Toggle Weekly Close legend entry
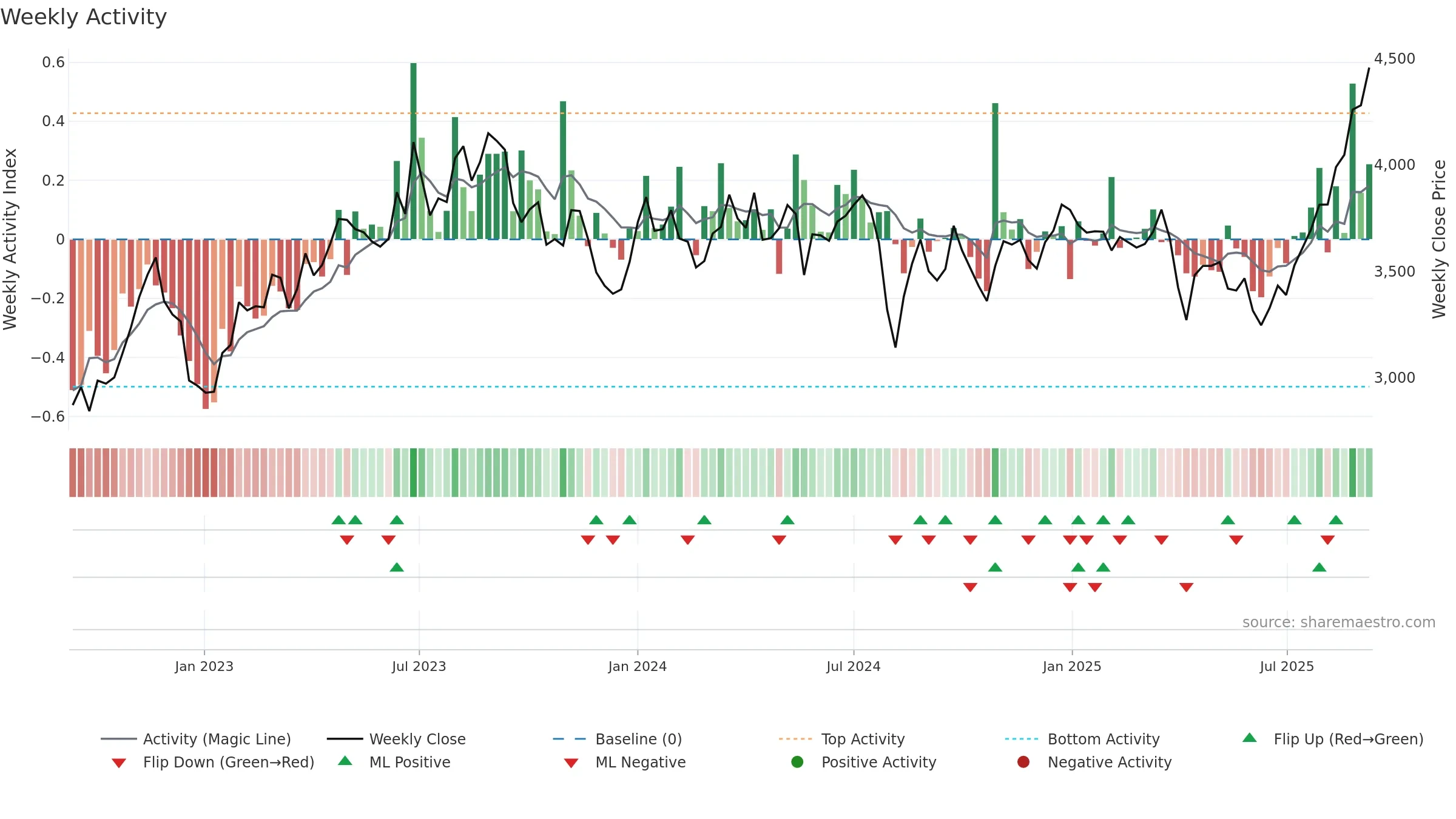Image resolution: width=1456 pixels, height=819 pixels. (x=396, y=739)
